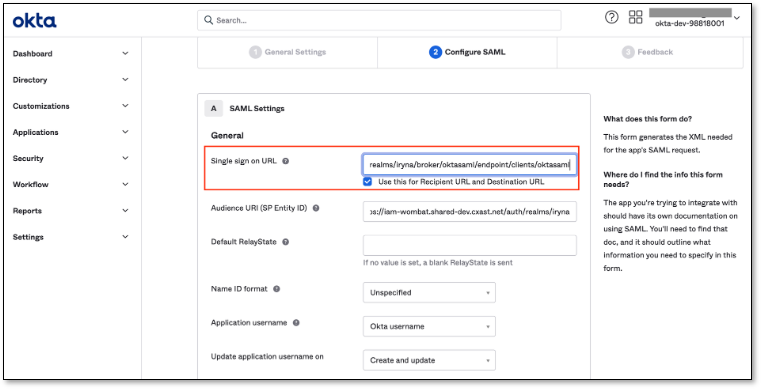The width and height of the screenshot is (761, 389).
Task: Click help icon next to Audience URI
Action: tap(316, 208)
